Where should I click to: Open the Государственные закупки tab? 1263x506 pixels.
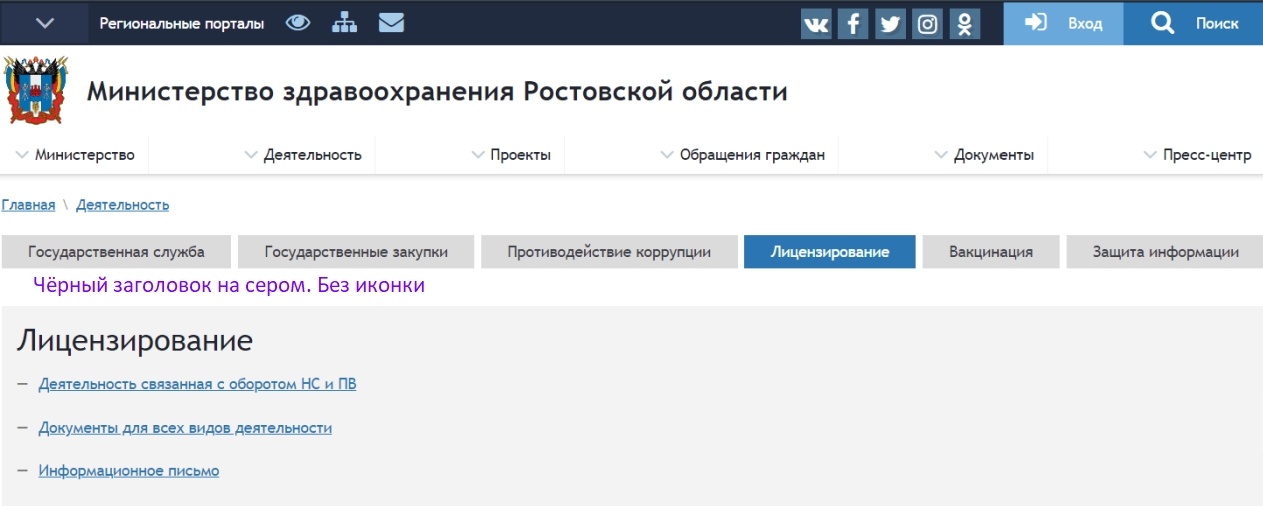pyautogui.click(x=356, y=252)
